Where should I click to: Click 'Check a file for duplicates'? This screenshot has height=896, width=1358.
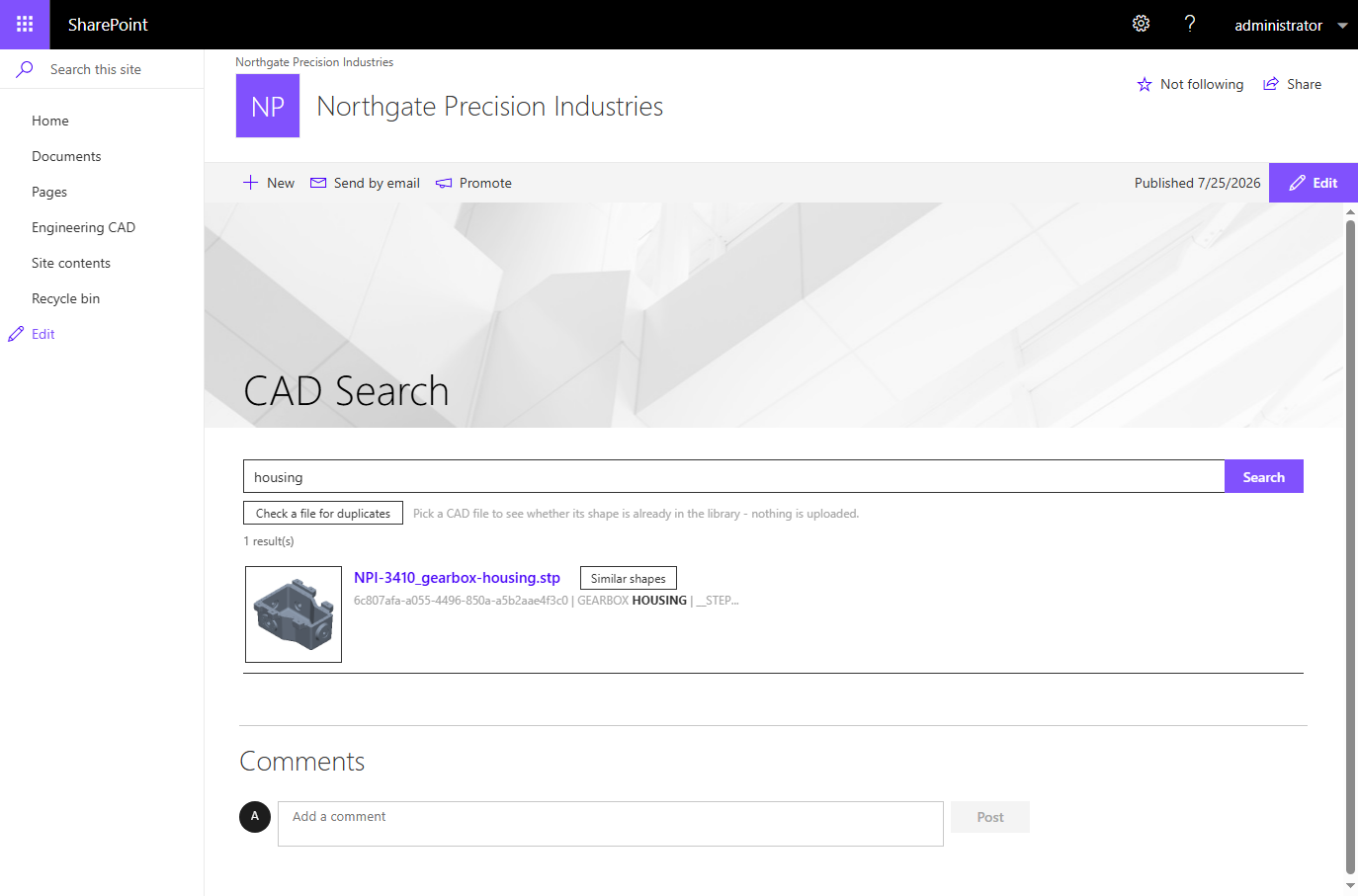323,513
